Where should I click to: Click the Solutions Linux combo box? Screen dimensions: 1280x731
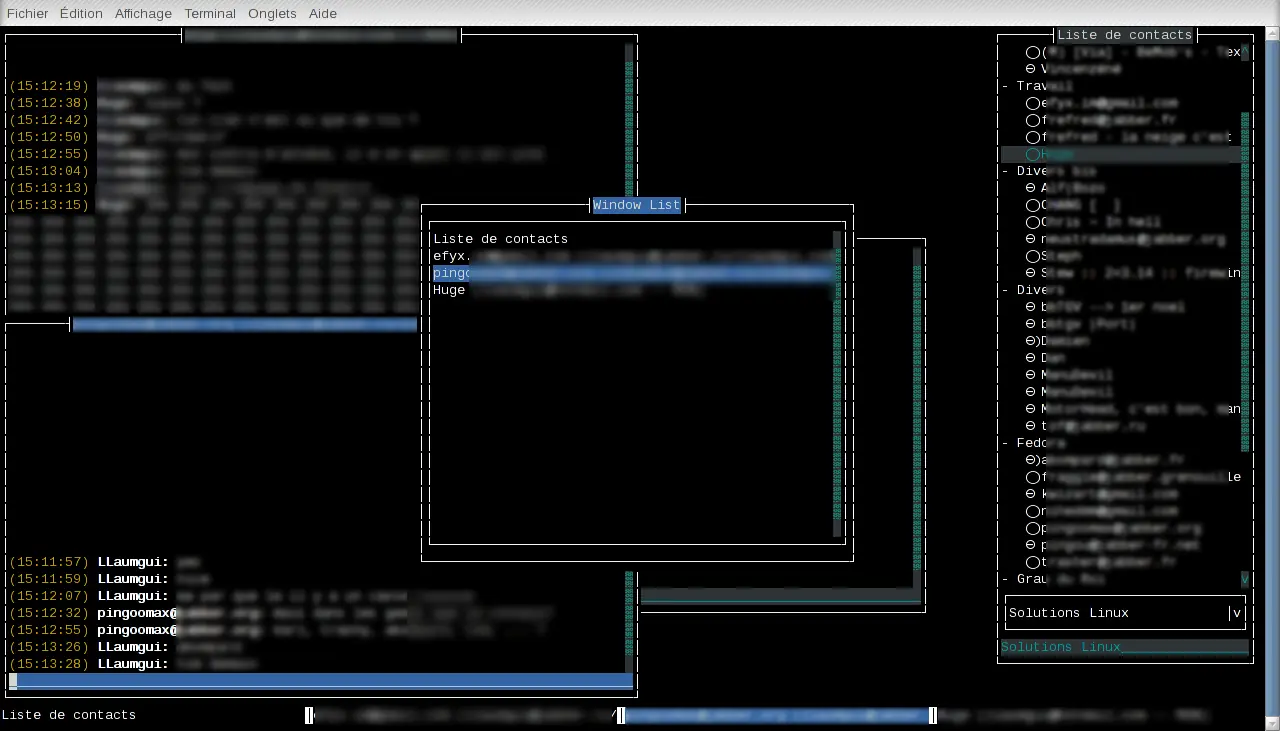tap(1125, 613)
